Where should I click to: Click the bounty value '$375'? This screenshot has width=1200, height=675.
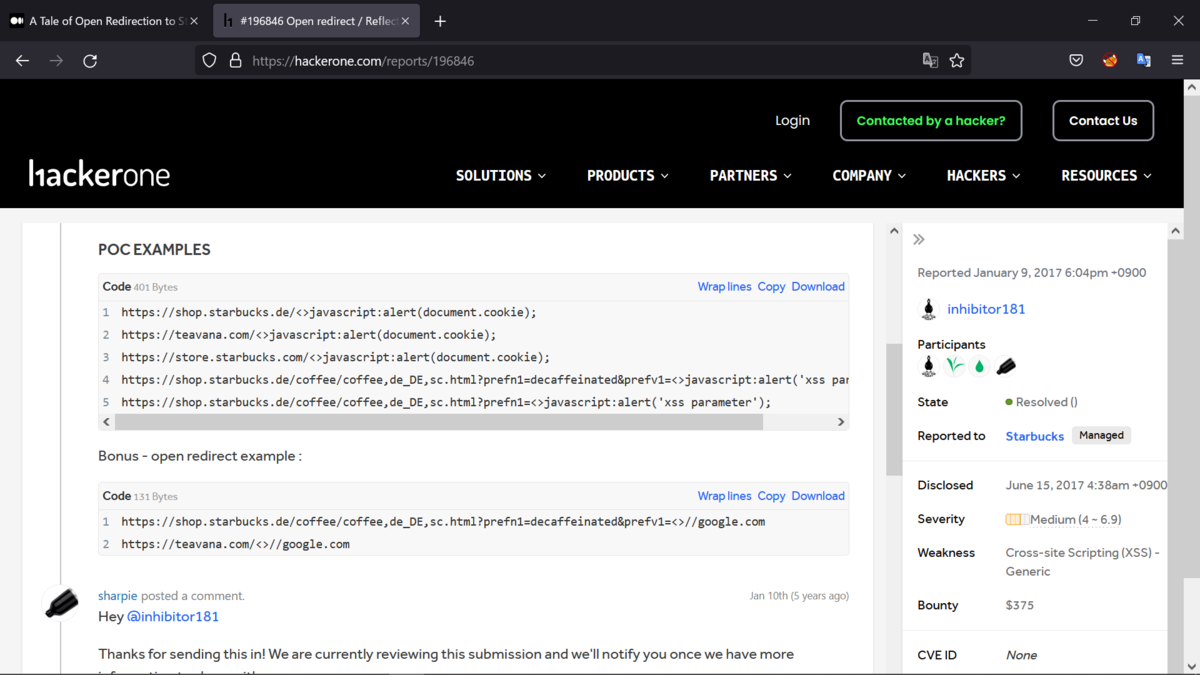coord(1020,605)
